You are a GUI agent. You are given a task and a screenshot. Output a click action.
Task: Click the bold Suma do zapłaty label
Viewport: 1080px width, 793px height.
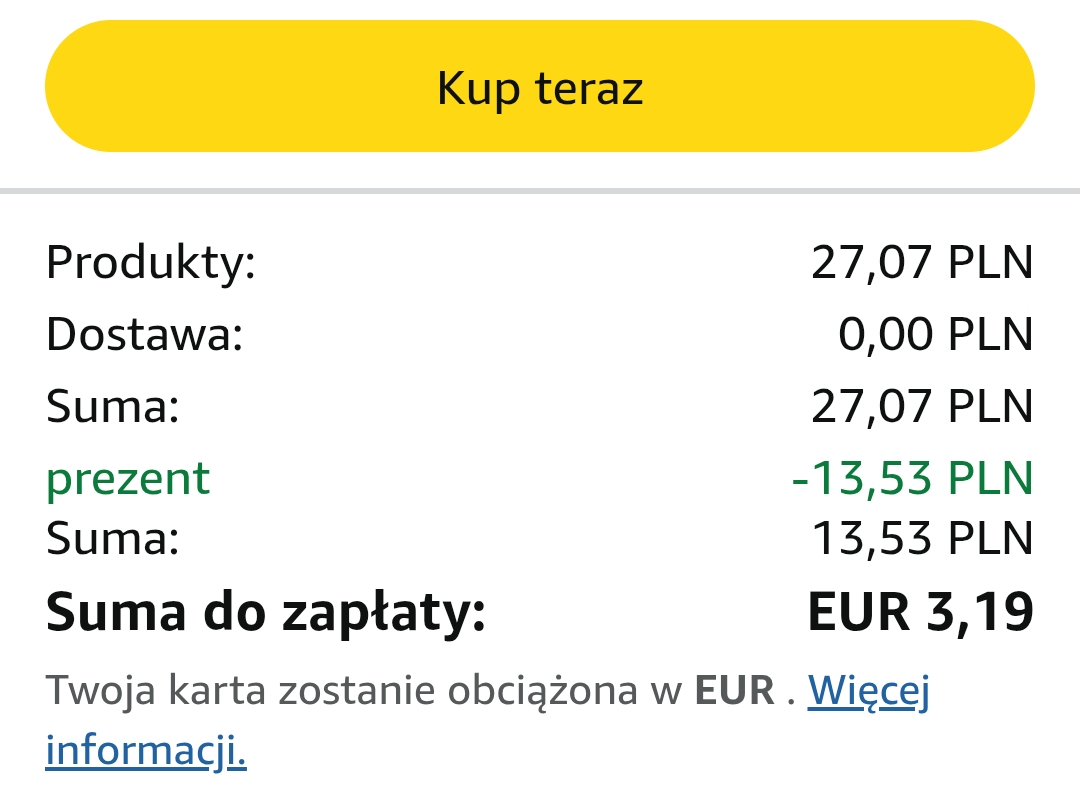point(266,611)
